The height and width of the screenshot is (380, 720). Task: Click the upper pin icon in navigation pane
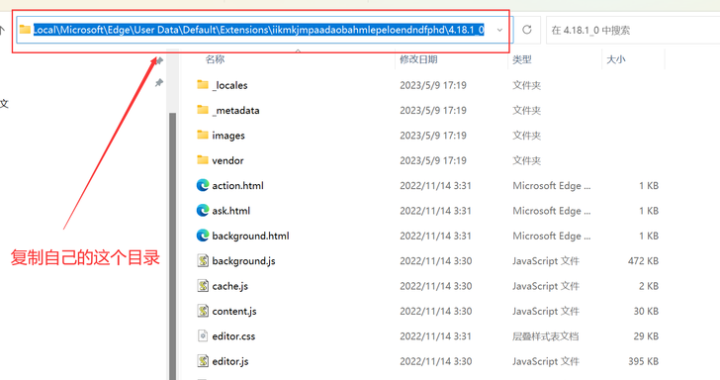coord(159,61)
